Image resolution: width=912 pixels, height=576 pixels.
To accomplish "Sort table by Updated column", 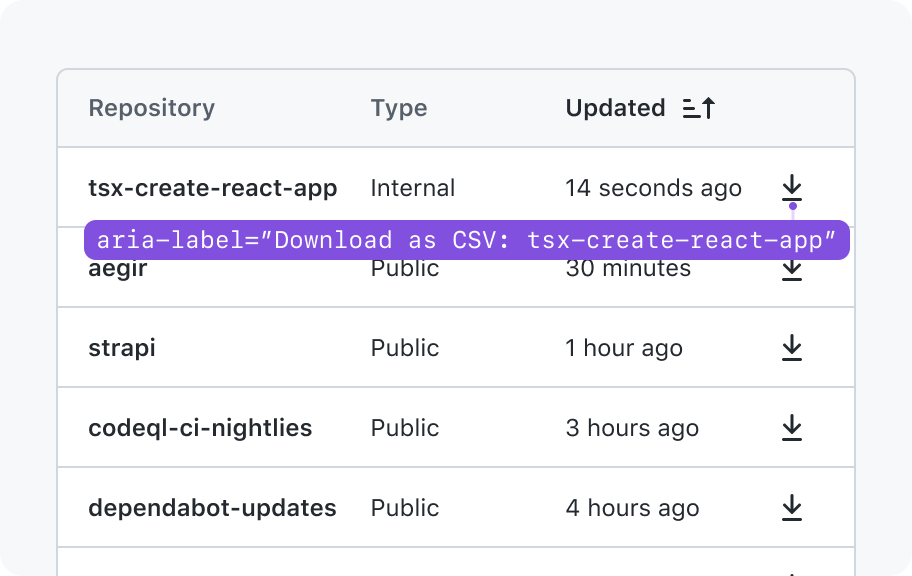I will pyautogui.click(x=615, y=108).
